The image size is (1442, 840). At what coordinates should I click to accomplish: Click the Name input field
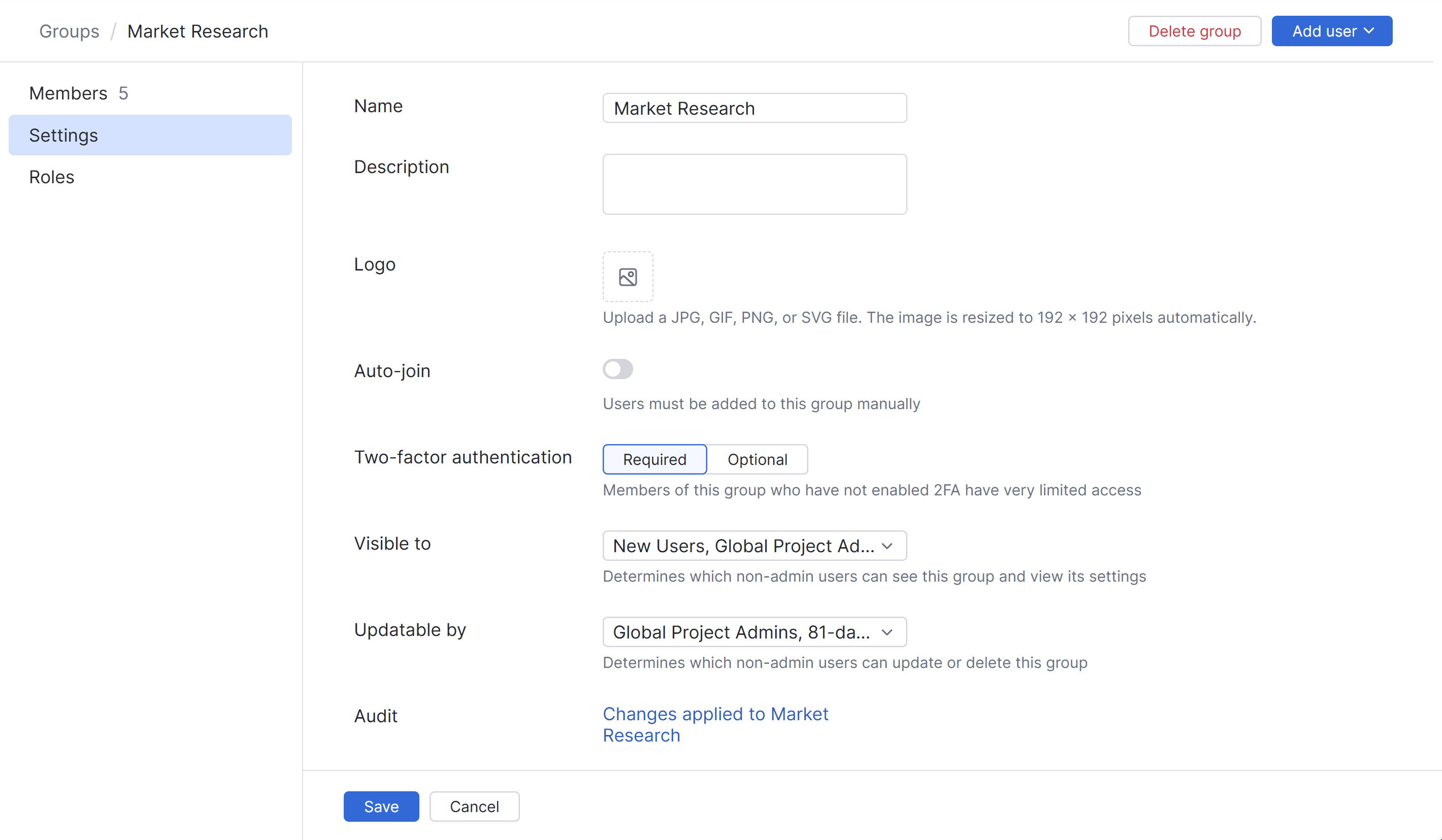click(754, 108)
